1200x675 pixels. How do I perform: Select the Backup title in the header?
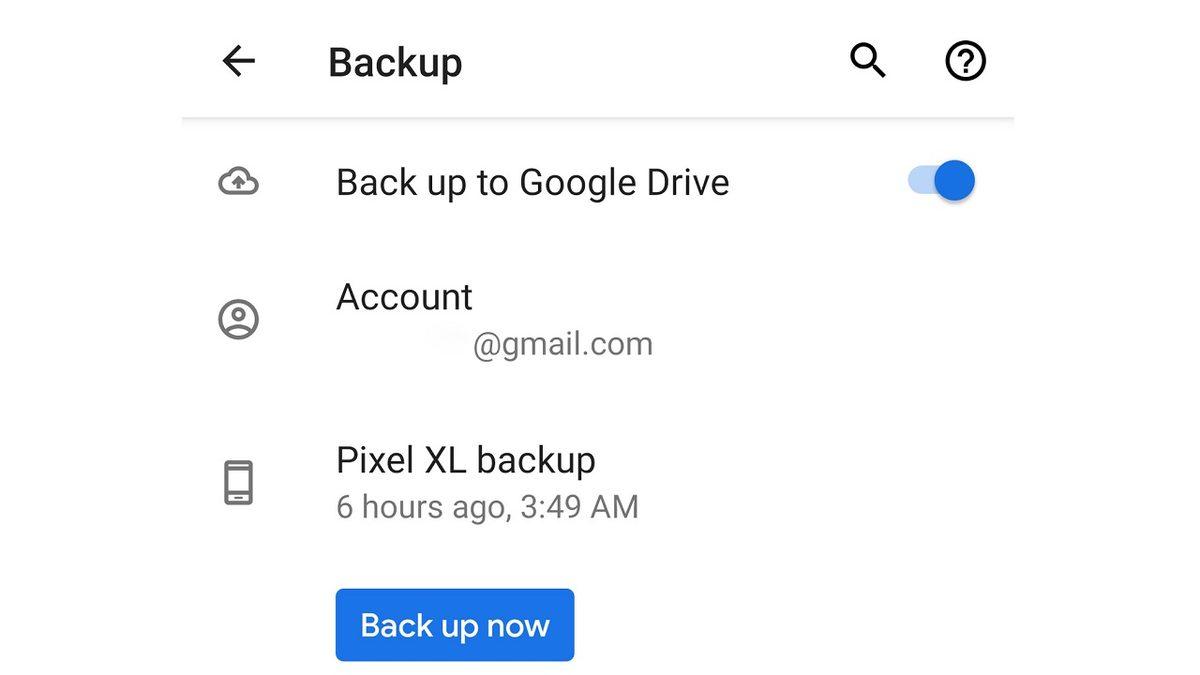[x=394, y=61]
